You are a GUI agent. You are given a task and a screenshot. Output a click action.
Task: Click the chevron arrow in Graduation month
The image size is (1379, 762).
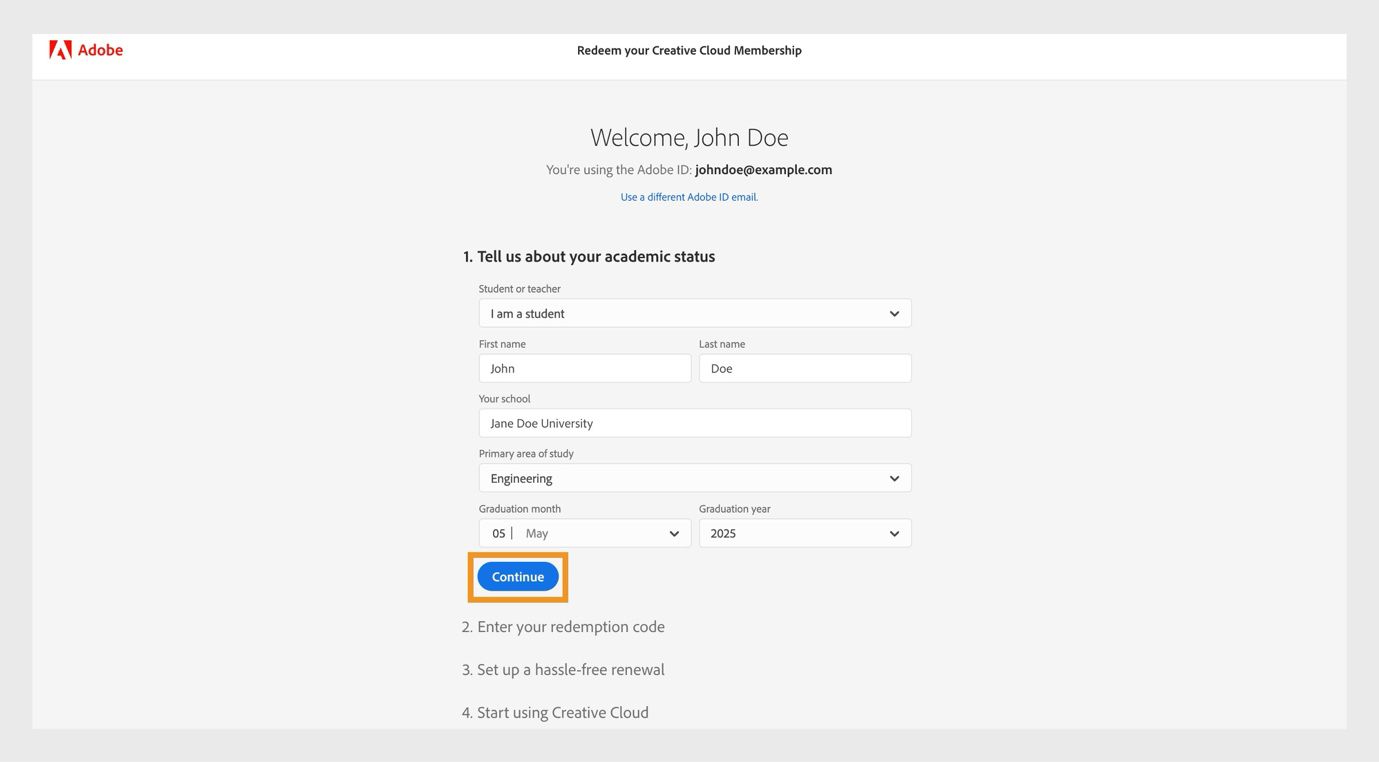click(x=674, y=533)
